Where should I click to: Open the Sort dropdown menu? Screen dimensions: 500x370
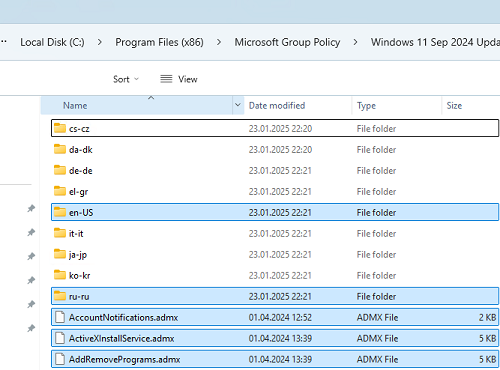click(126, 79)
